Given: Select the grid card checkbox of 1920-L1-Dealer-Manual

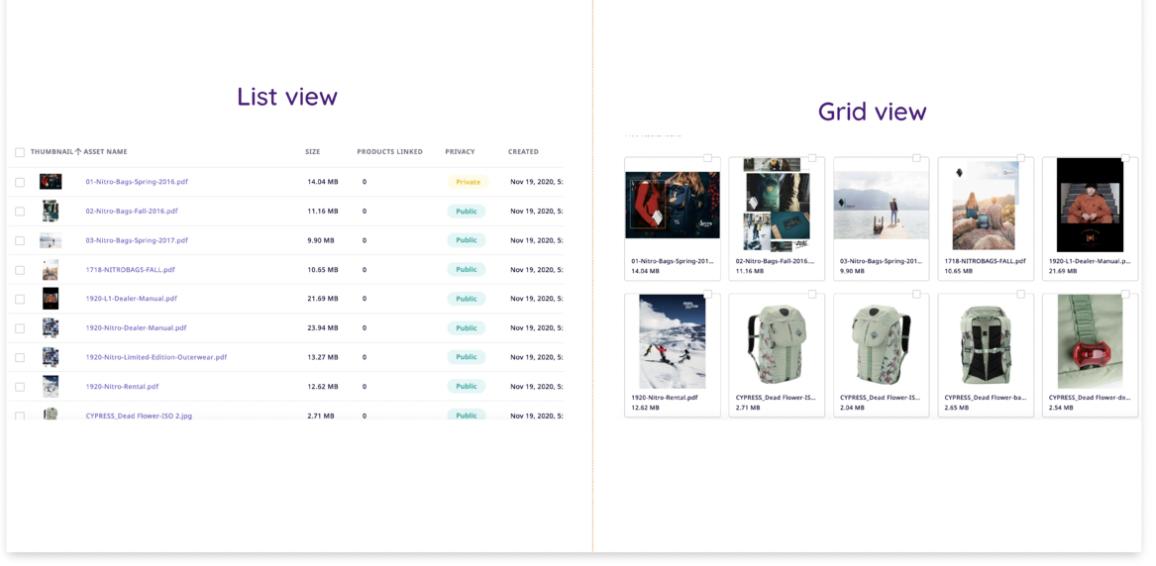Looking at the screenshot, I should click(x=1126, y=158).
